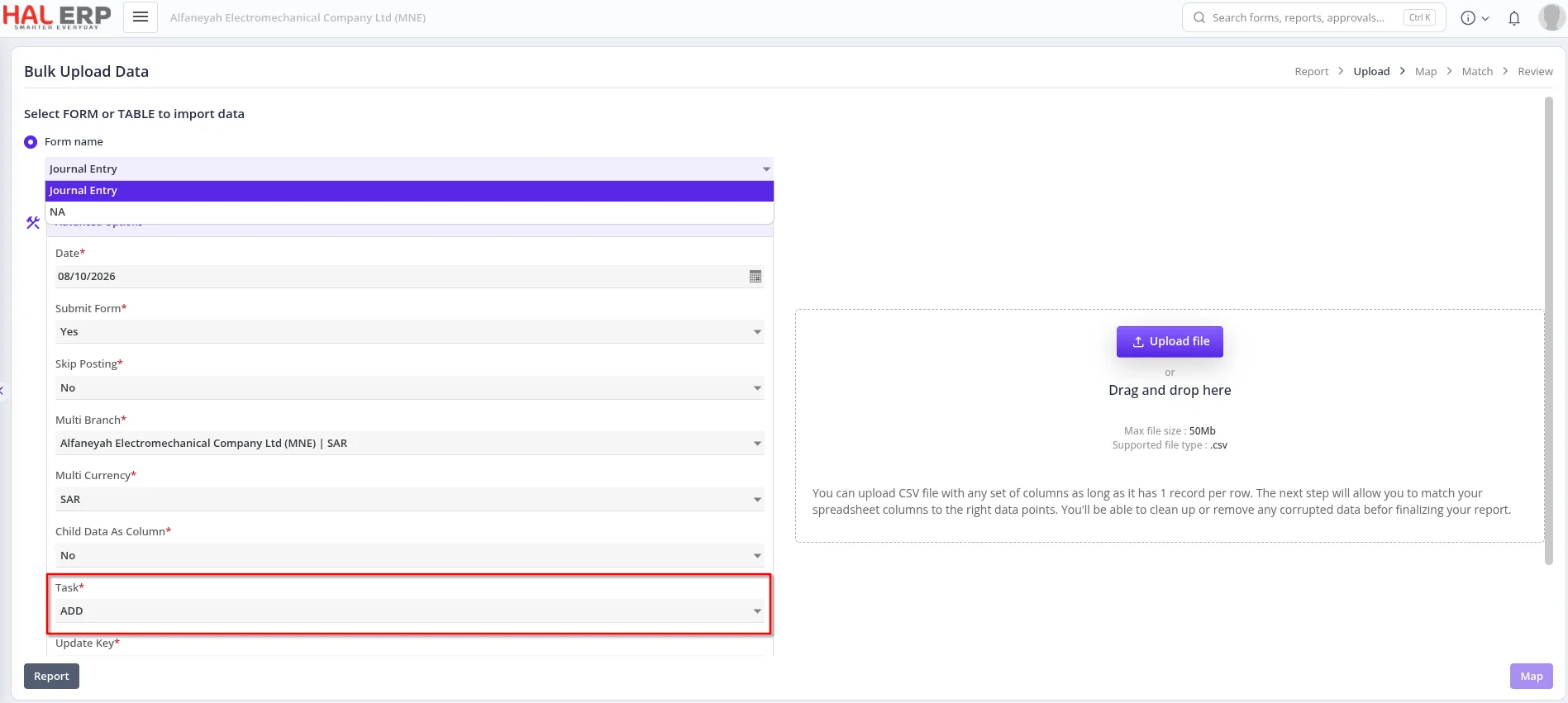Click the Report button at bottom
Viewport: 1568px width, 703px height.
(x=51, y=677)
